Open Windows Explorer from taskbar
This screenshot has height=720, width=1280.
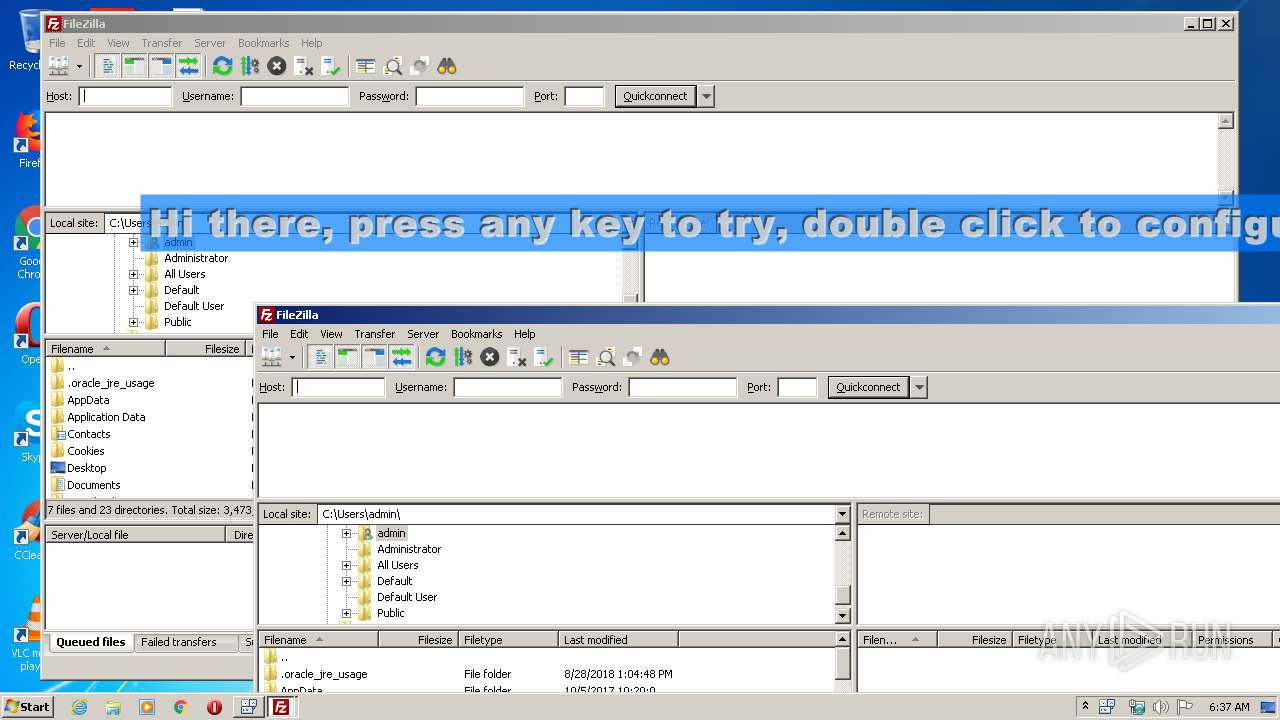pos(113,707)
